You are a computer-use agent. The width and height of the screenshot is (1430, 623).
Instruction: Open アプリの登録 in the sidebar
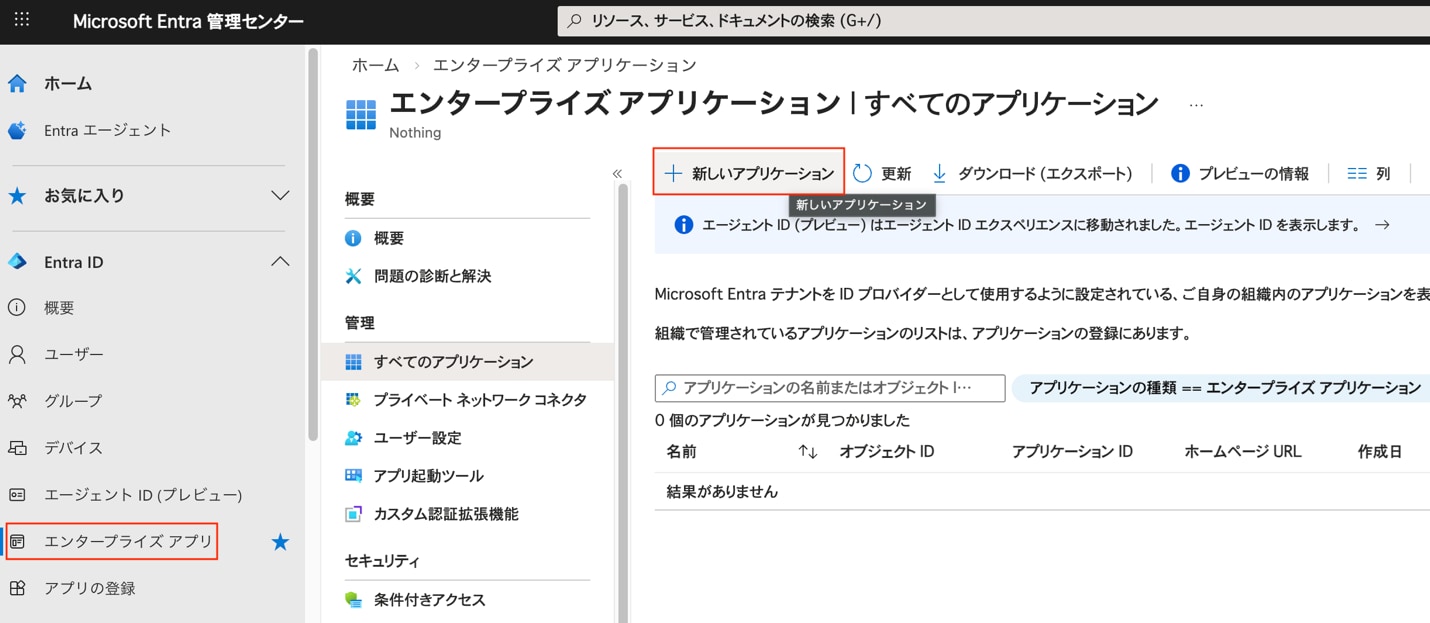[x=89, y=588]
